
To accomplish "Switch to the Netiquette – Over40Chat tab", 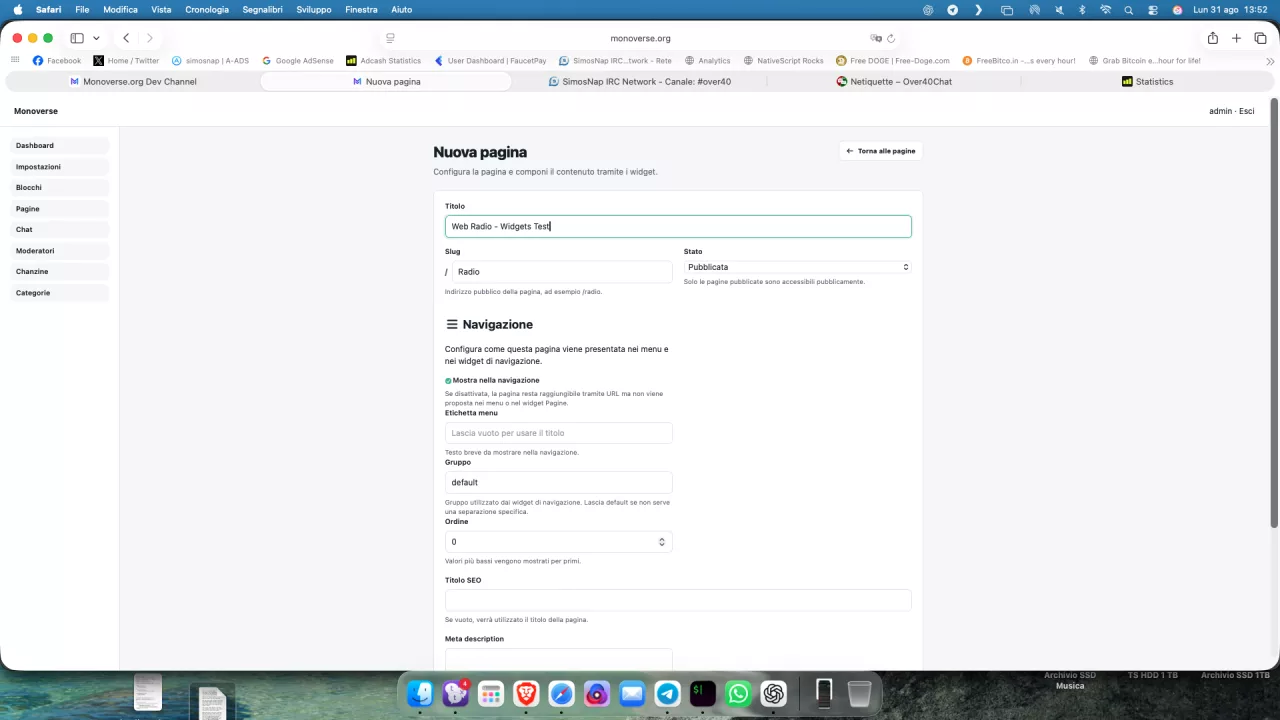I will [894, 81].
